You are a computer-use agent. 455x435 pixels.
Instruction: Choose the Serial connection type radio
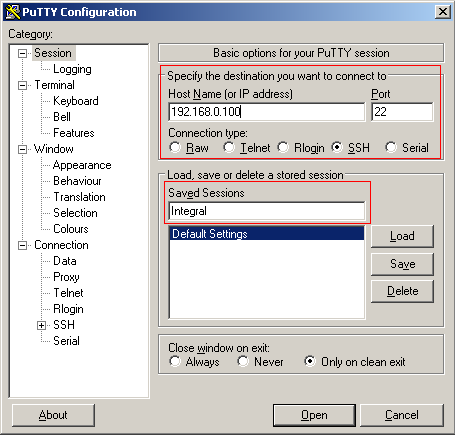tap(391, 147)
